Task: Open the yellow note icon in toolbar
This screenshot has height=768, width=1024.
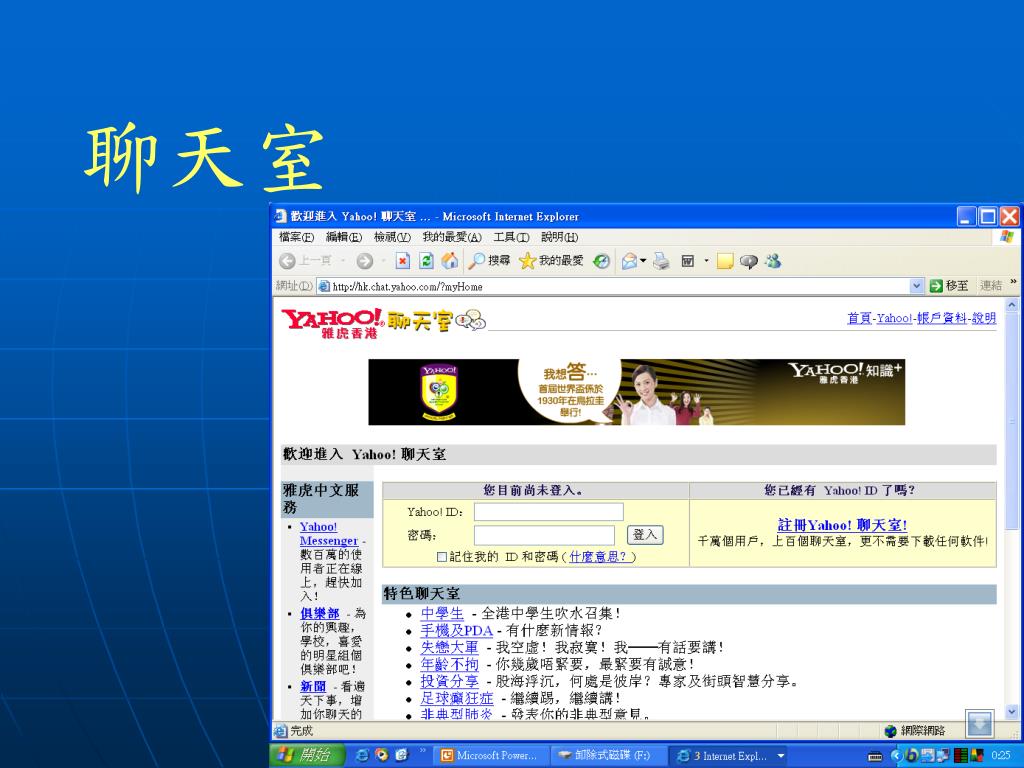Action: click(x=725, y=261)
